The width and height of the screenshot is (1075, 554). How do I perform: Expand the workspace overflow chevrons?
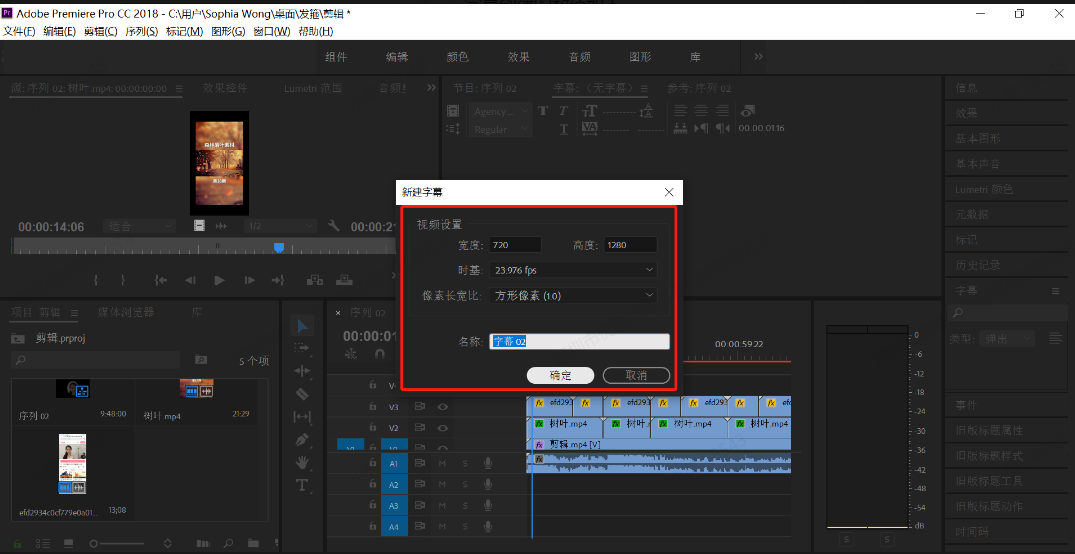coord(758,57)
